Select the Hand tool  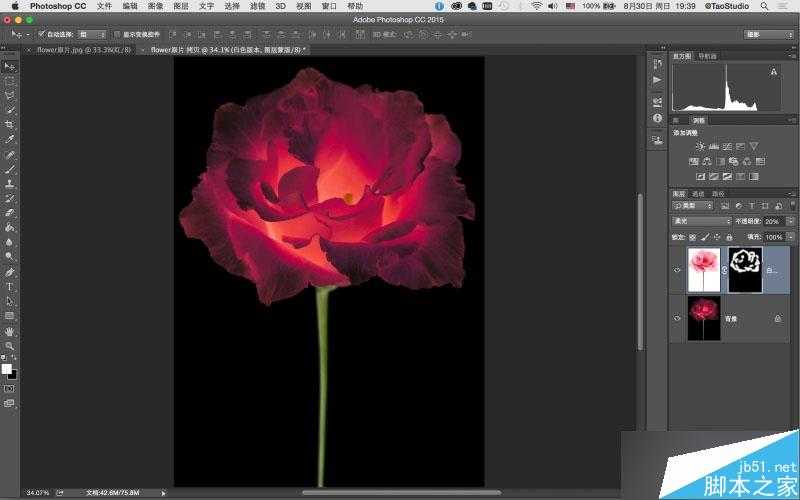coord(10,331)
